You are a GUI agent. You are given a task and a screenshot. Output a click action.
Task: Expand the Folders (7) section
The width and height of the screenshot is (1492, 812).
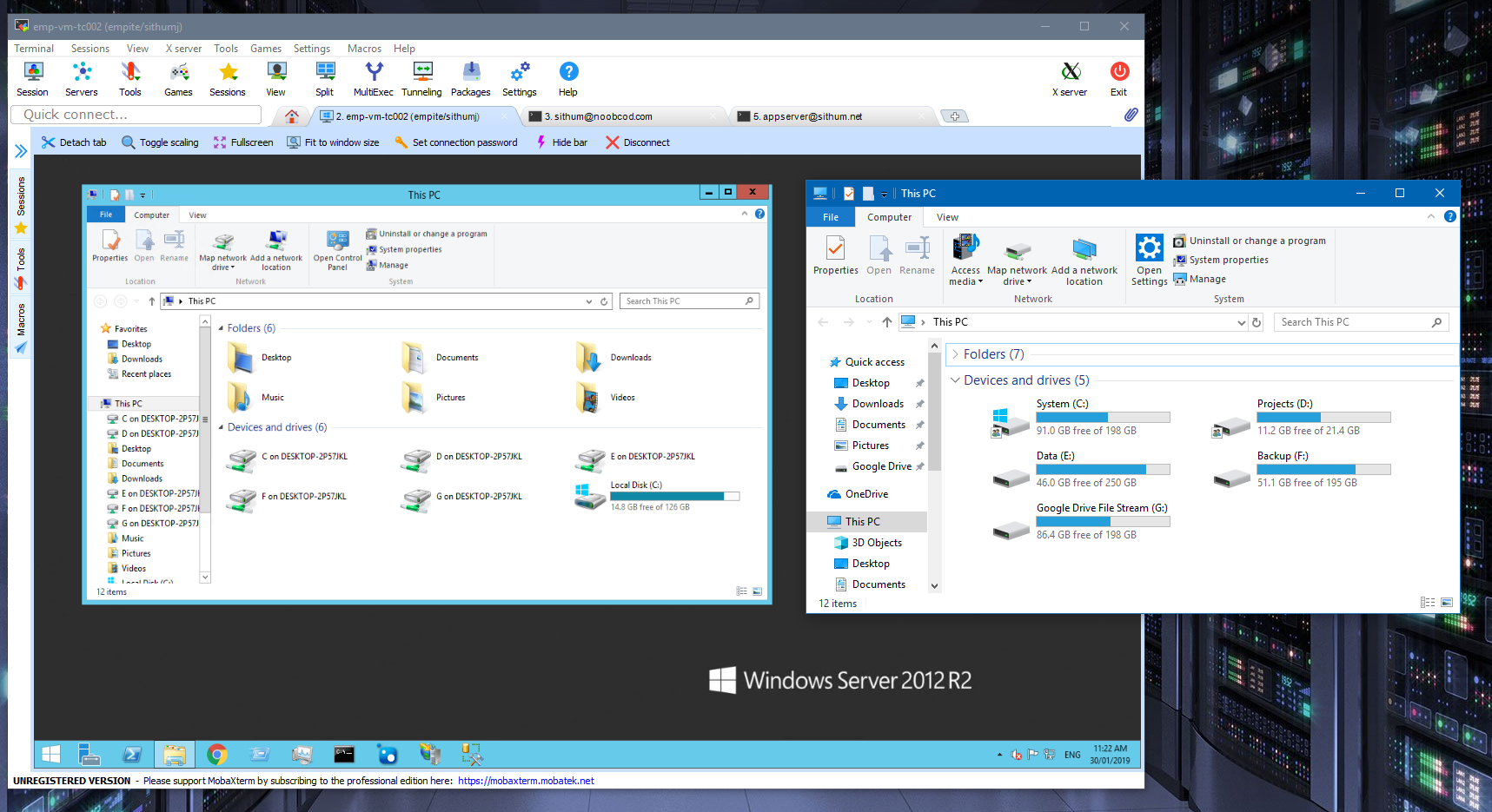[954, 353]
